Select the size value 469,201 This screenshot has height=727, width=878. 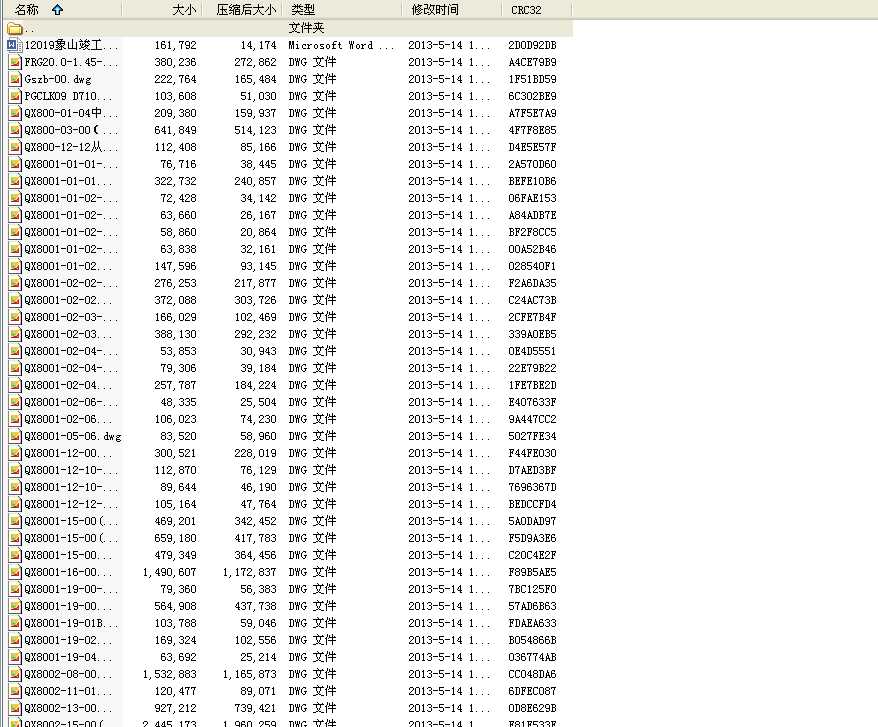[175, 521]
